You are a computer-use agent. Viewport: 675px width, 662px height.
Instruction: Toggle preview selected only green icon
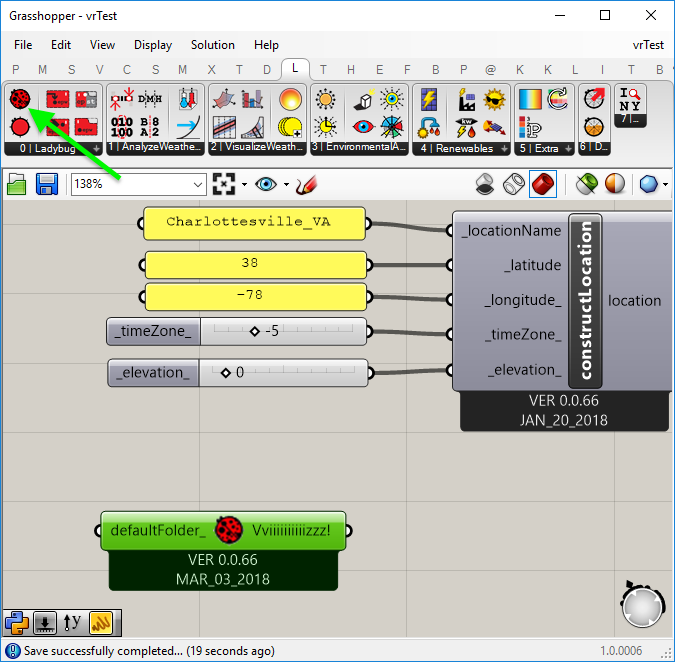pyautogui.click(x=587, y=184)
